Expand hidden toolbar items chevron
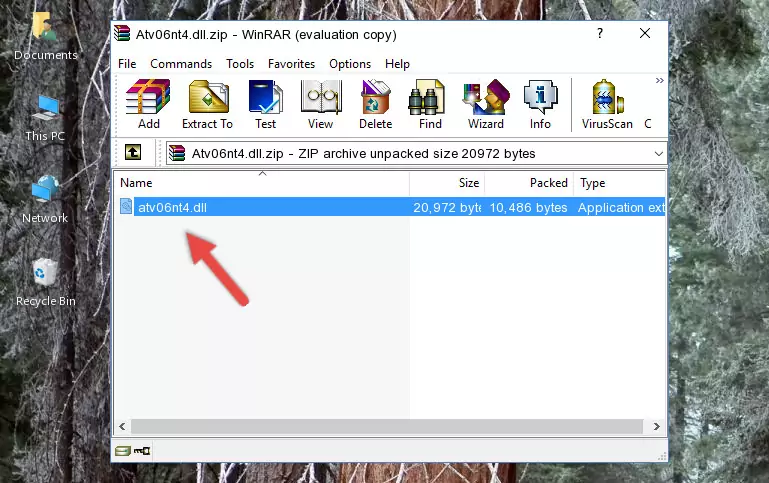 click(660, 80)
